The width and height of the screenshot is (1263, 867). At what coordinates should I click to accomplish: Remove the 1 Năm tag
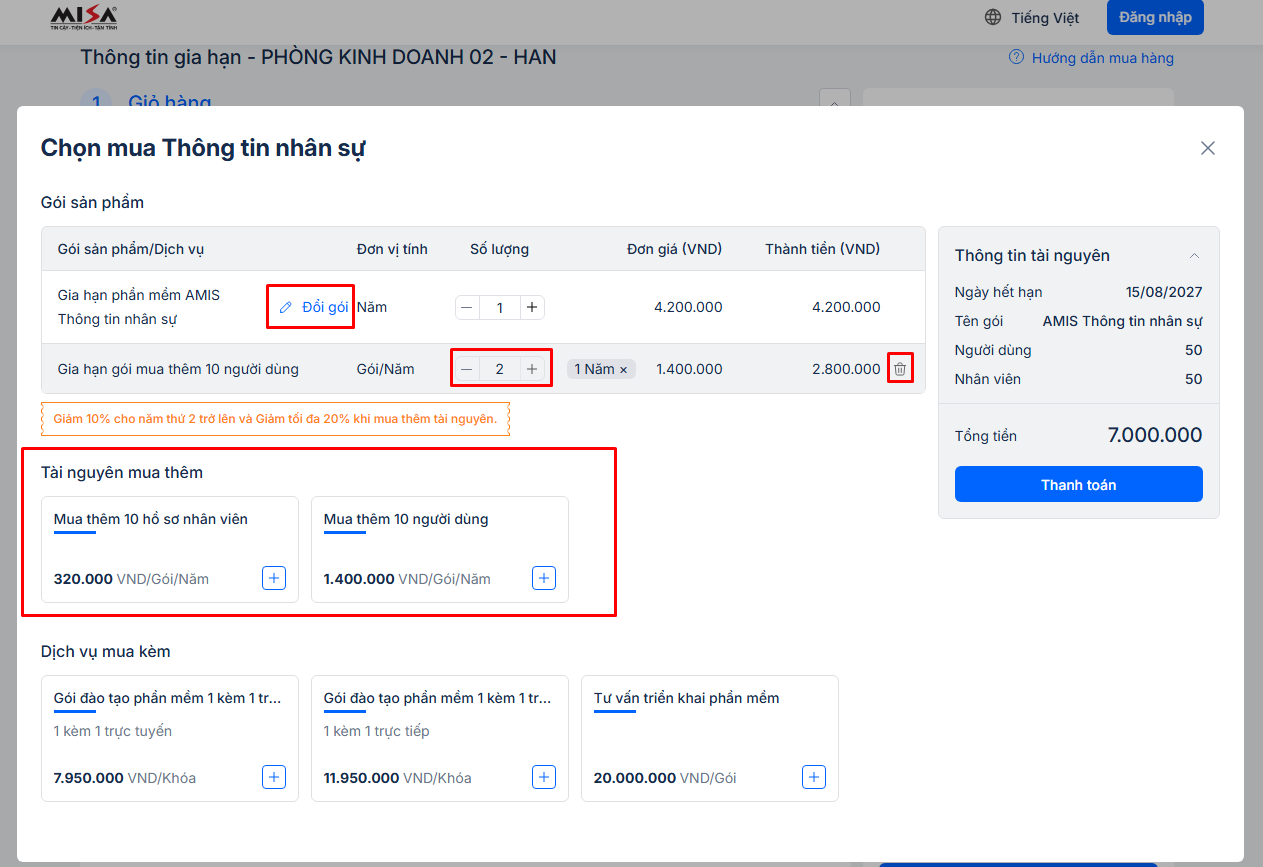pos(623,370)
